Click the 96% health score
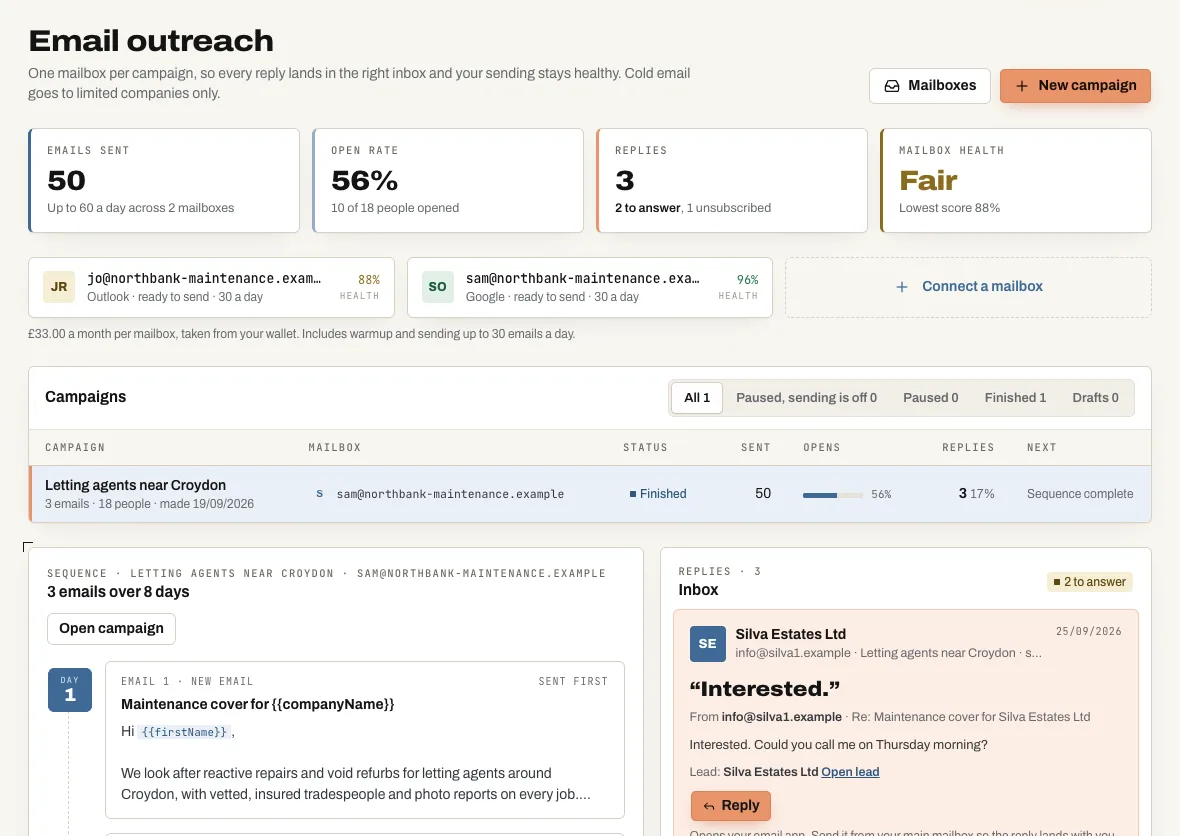Screen dimensions: 1180x836 click(x=747, y=279)
